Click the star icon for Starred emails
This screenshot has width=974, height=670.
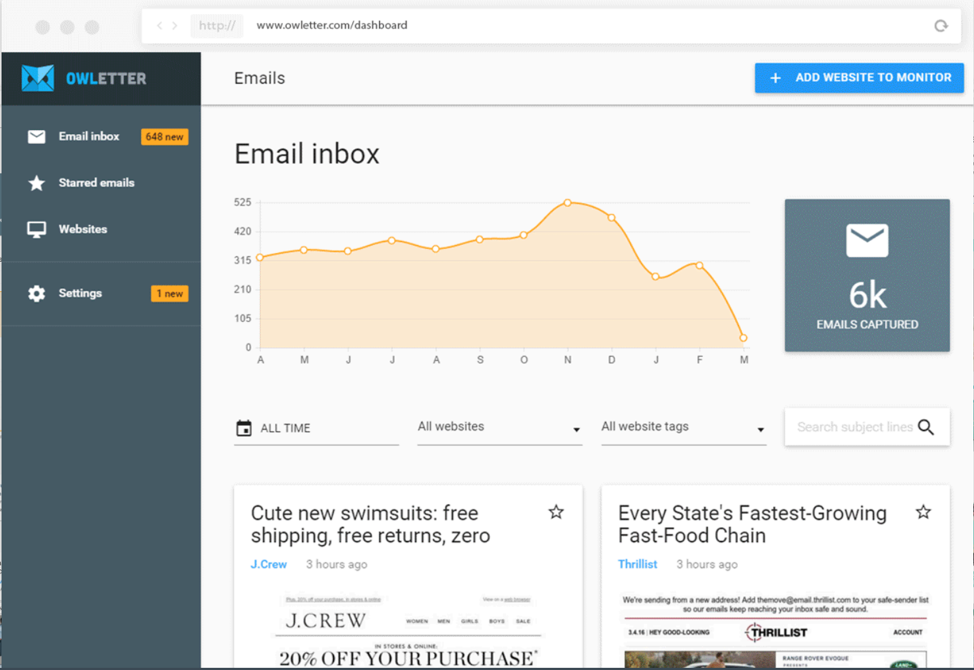pos(37,182)
